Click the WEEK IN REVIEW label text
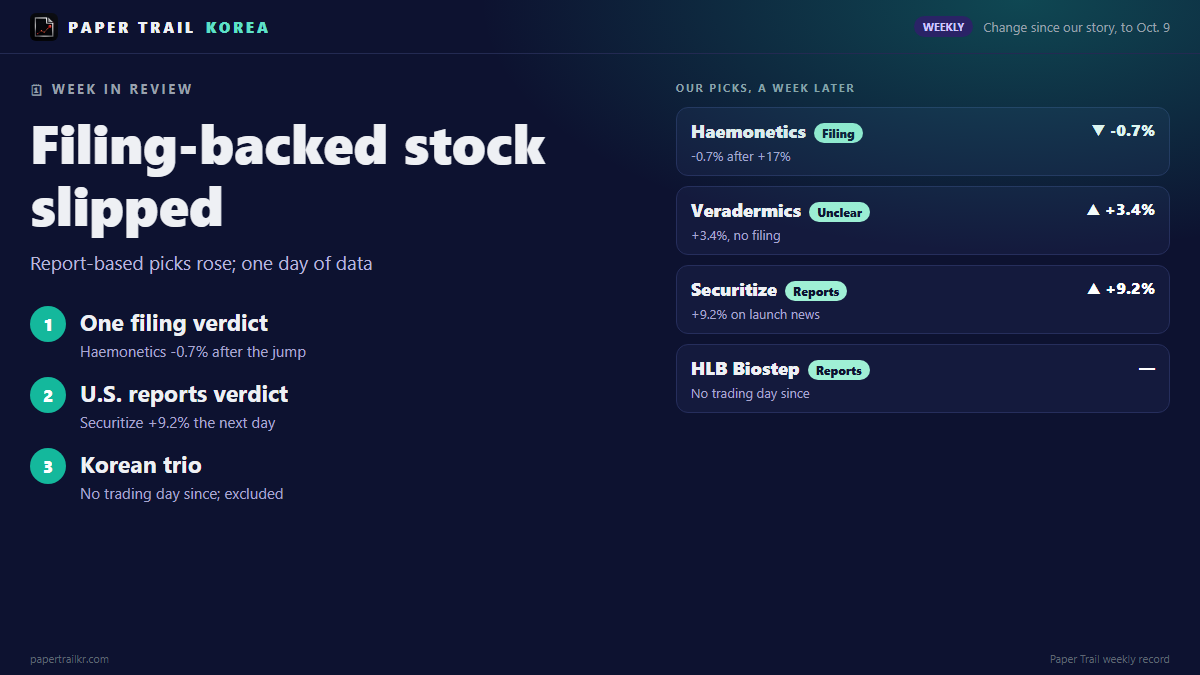The height and width of the screenshot is (675, 1200). click(x=122, y=90)
